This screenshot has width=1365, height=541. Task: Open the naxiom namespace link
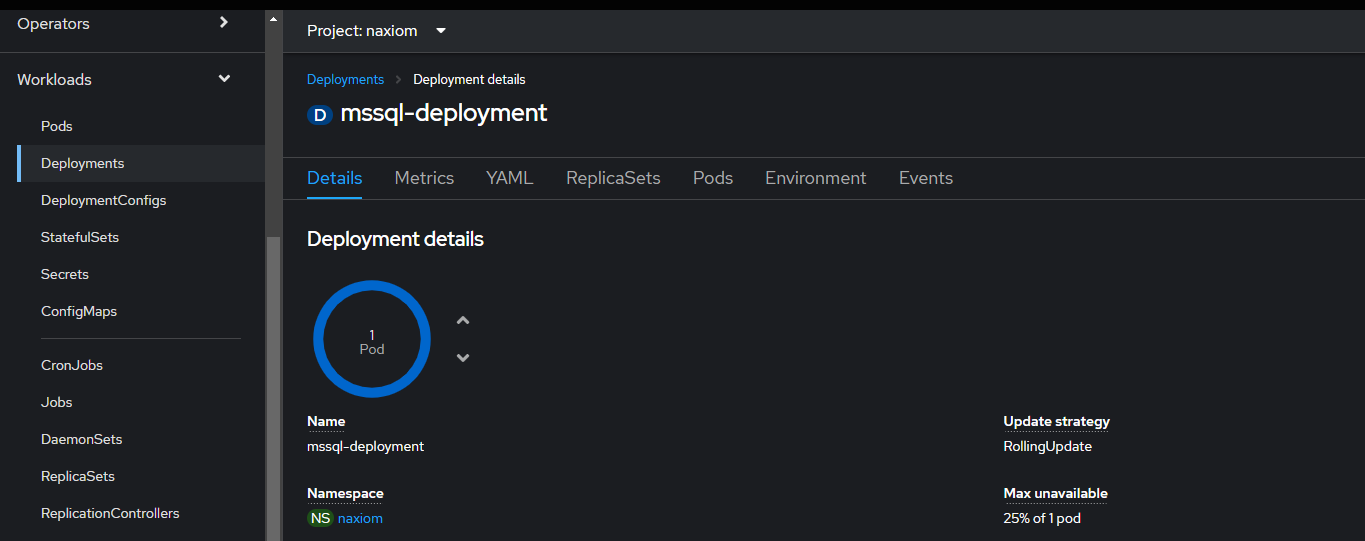pos(360,518)
